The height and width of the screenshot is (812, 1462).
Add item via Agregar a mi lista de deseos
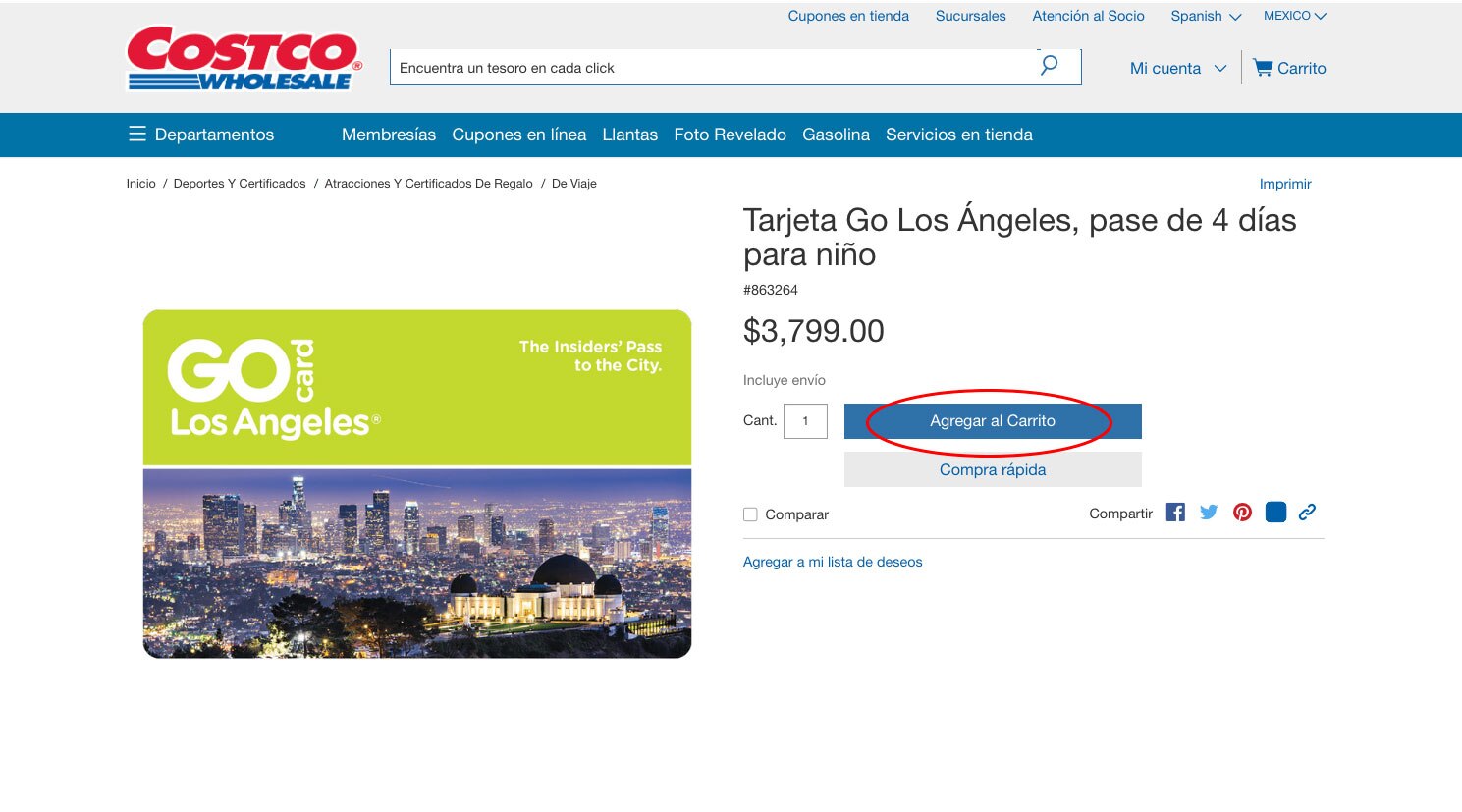pyautogui.click(x=833, y=562)
